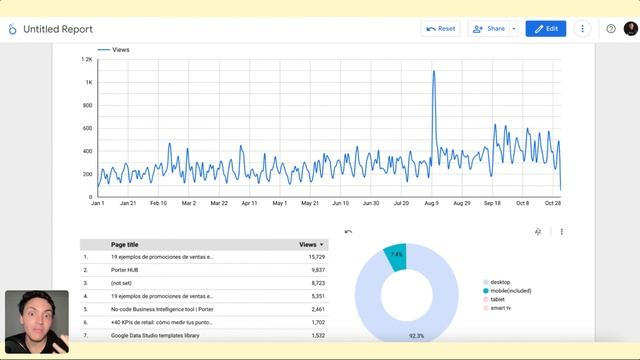The image size is (640, 360).
Task: Click the blue Edit button
Action: click(x=546, y=29)
